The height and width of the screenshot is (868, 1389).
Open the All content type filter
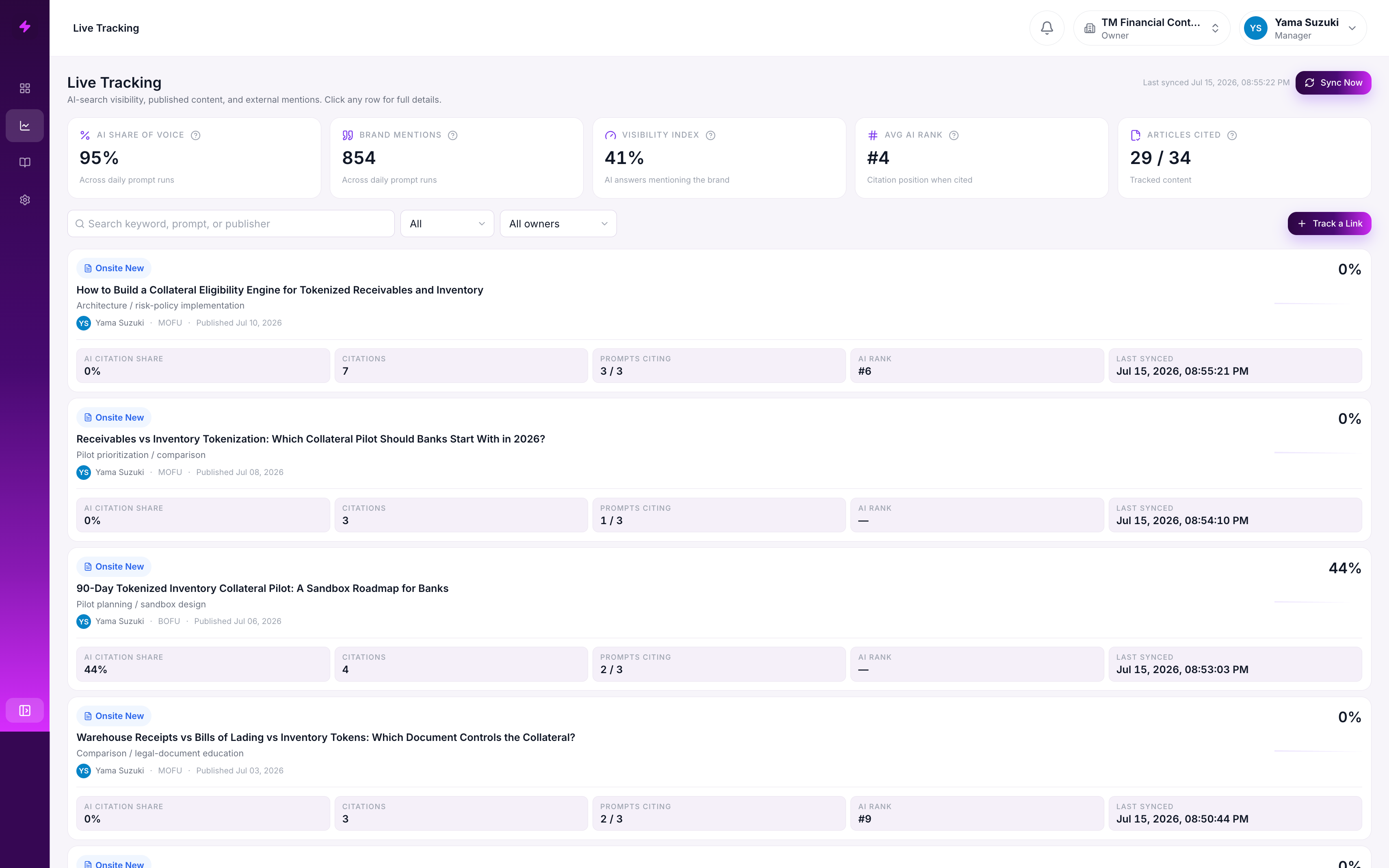pyautogui.click(x=447, y=224)
